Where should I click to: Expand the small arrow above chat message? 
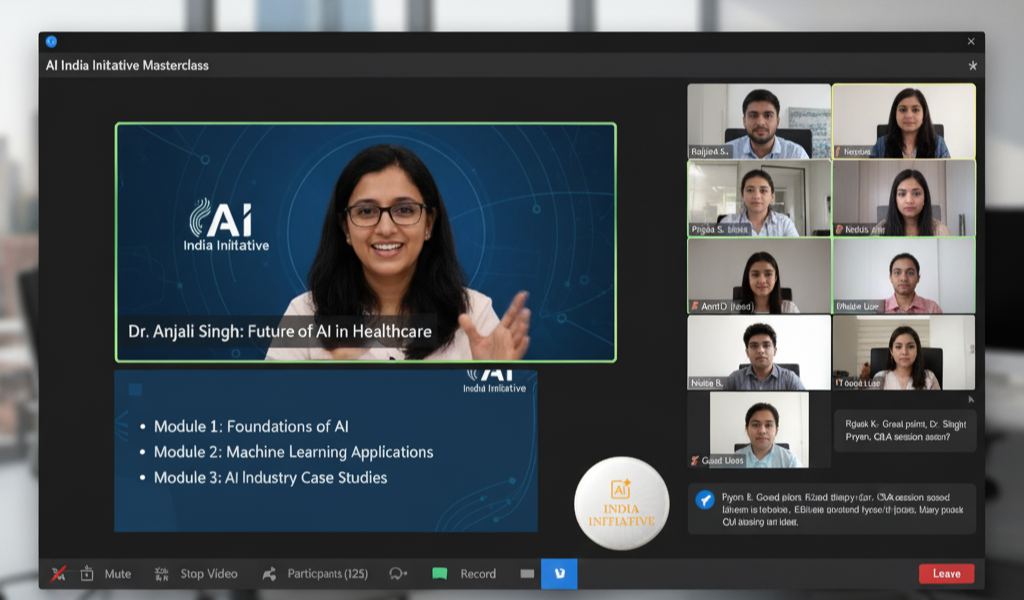(969, 399)
